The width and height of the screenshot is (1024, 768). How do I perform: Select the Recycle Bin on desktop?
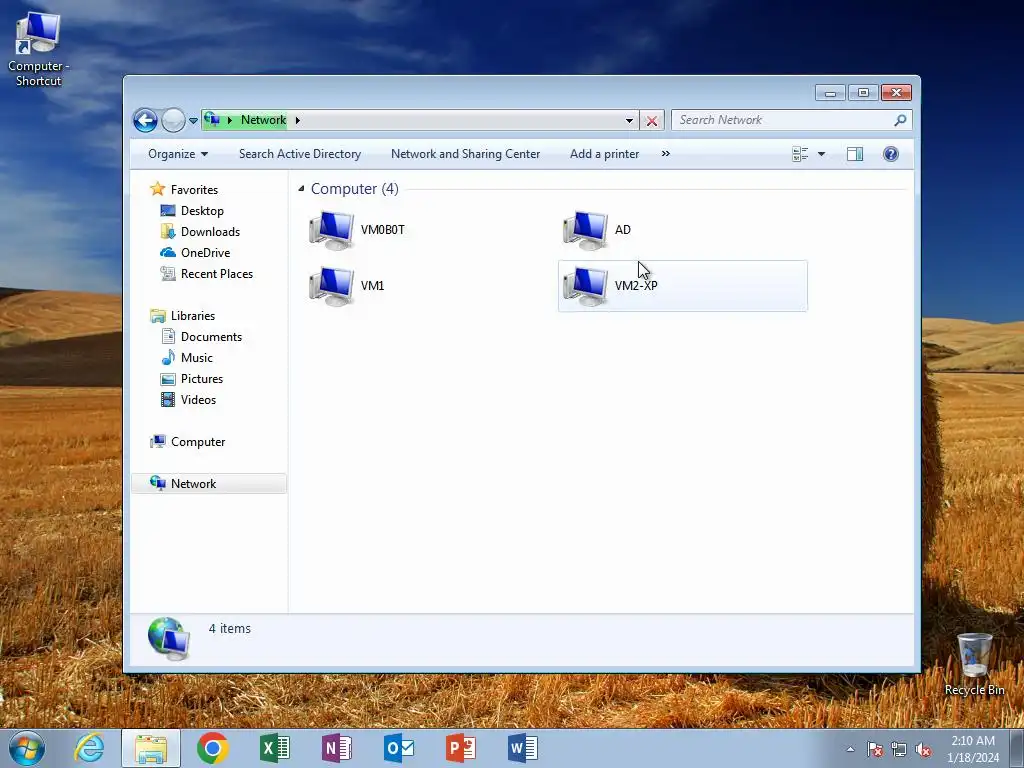click(x=974, y=665)
